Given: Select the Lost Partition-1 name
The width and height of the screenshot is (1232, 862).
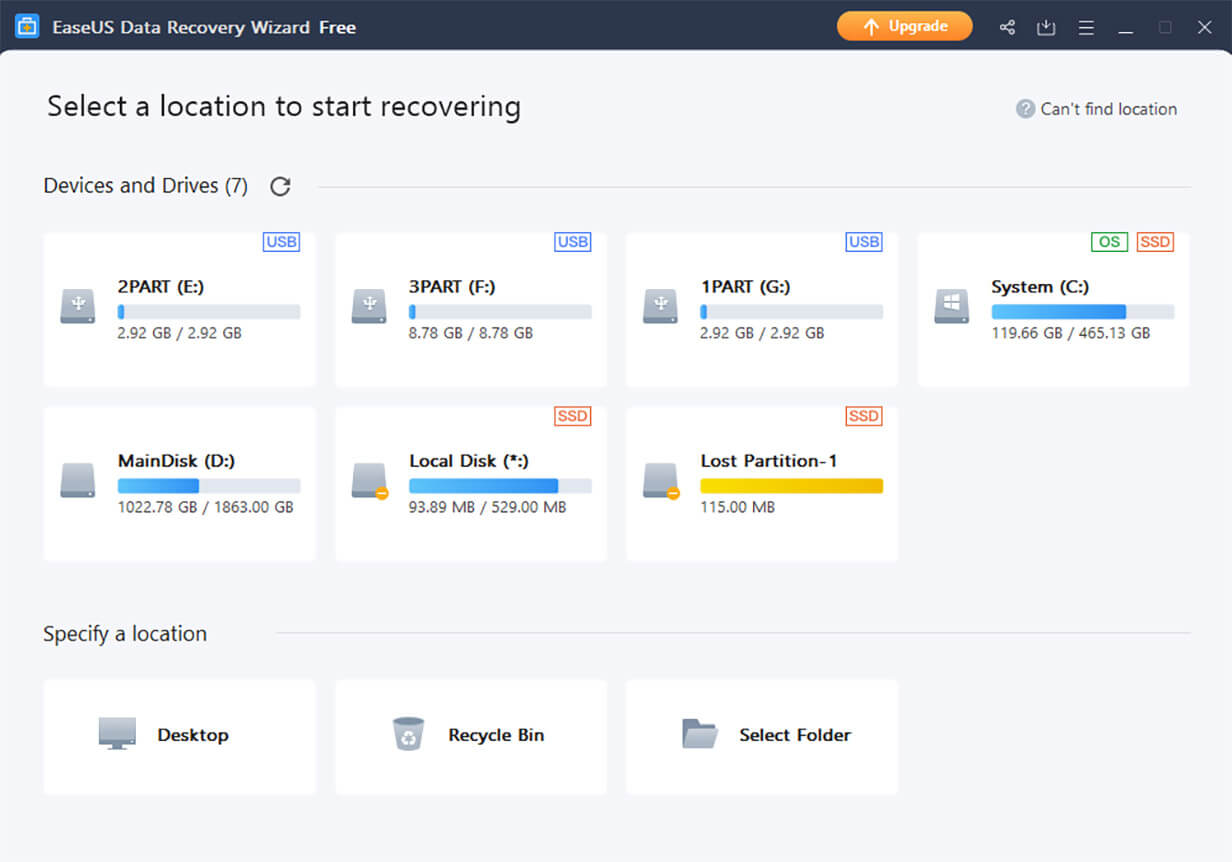Looking at the screenshot, I should (x=769, y=461).
